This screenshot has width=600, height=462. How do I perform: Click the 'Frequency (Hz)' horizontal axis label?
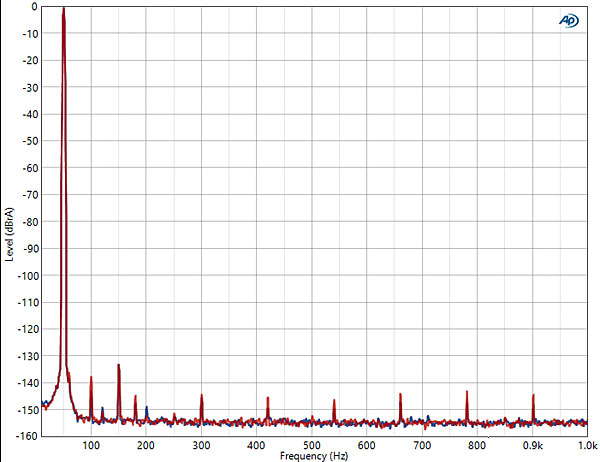314,456
